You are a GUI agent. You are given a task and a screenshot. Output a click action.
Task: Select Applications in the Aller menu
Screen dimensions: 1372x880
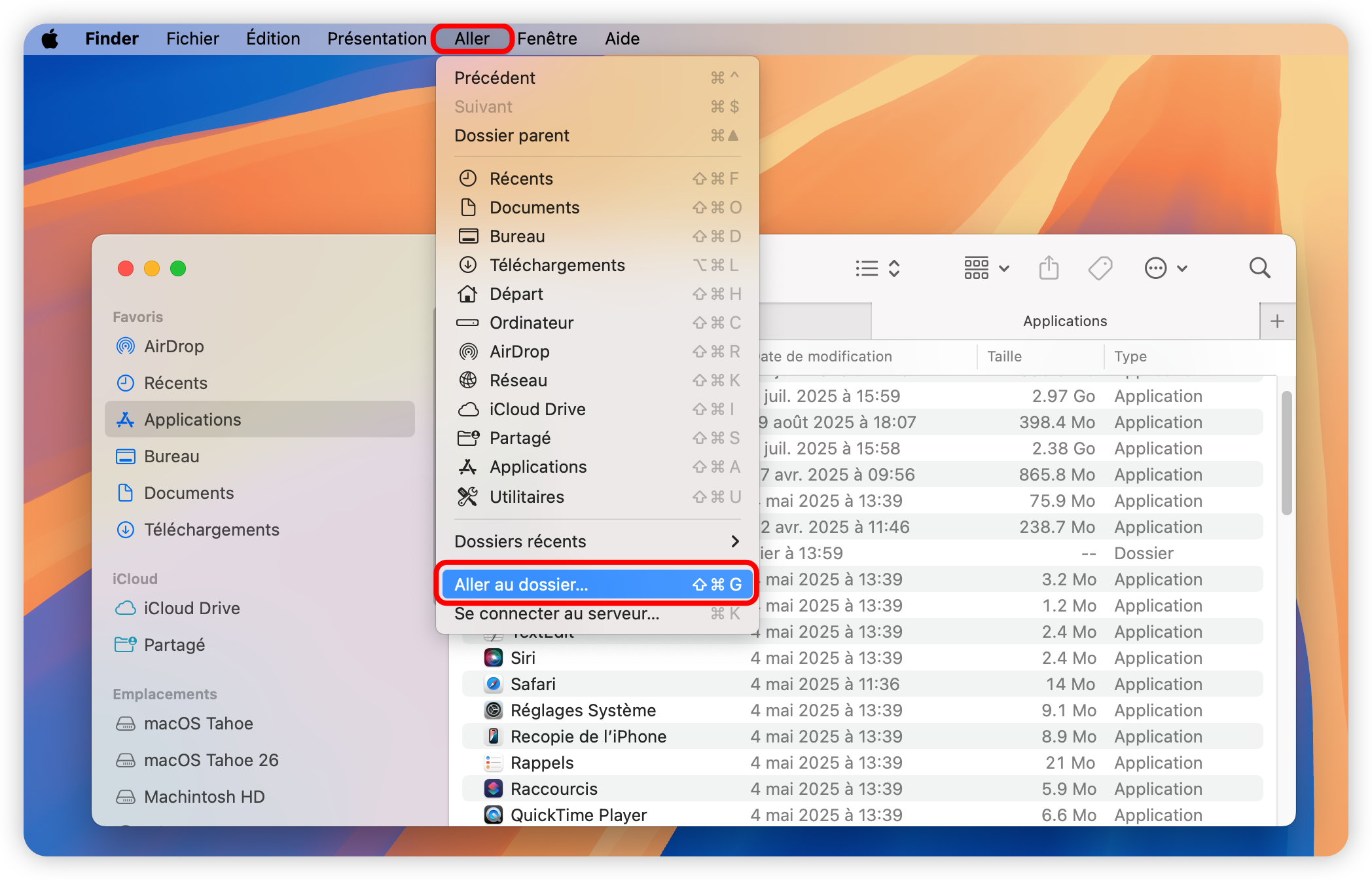click(597, 467)
